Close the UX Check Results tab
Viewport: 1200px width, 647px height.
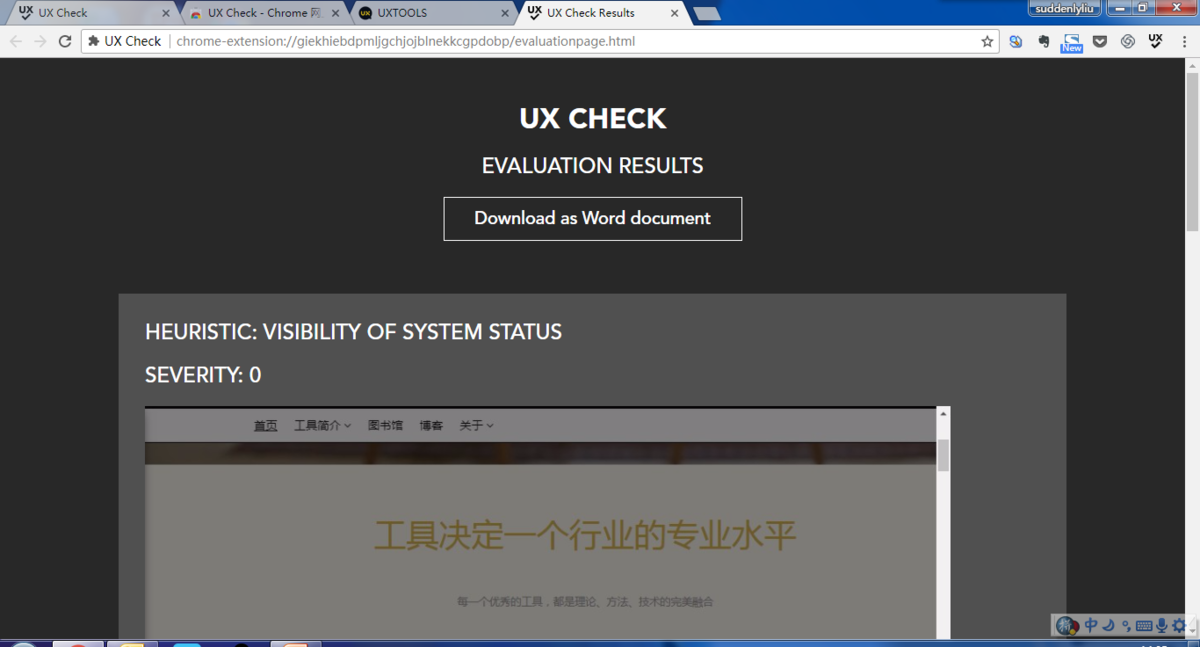click(675, 14)
